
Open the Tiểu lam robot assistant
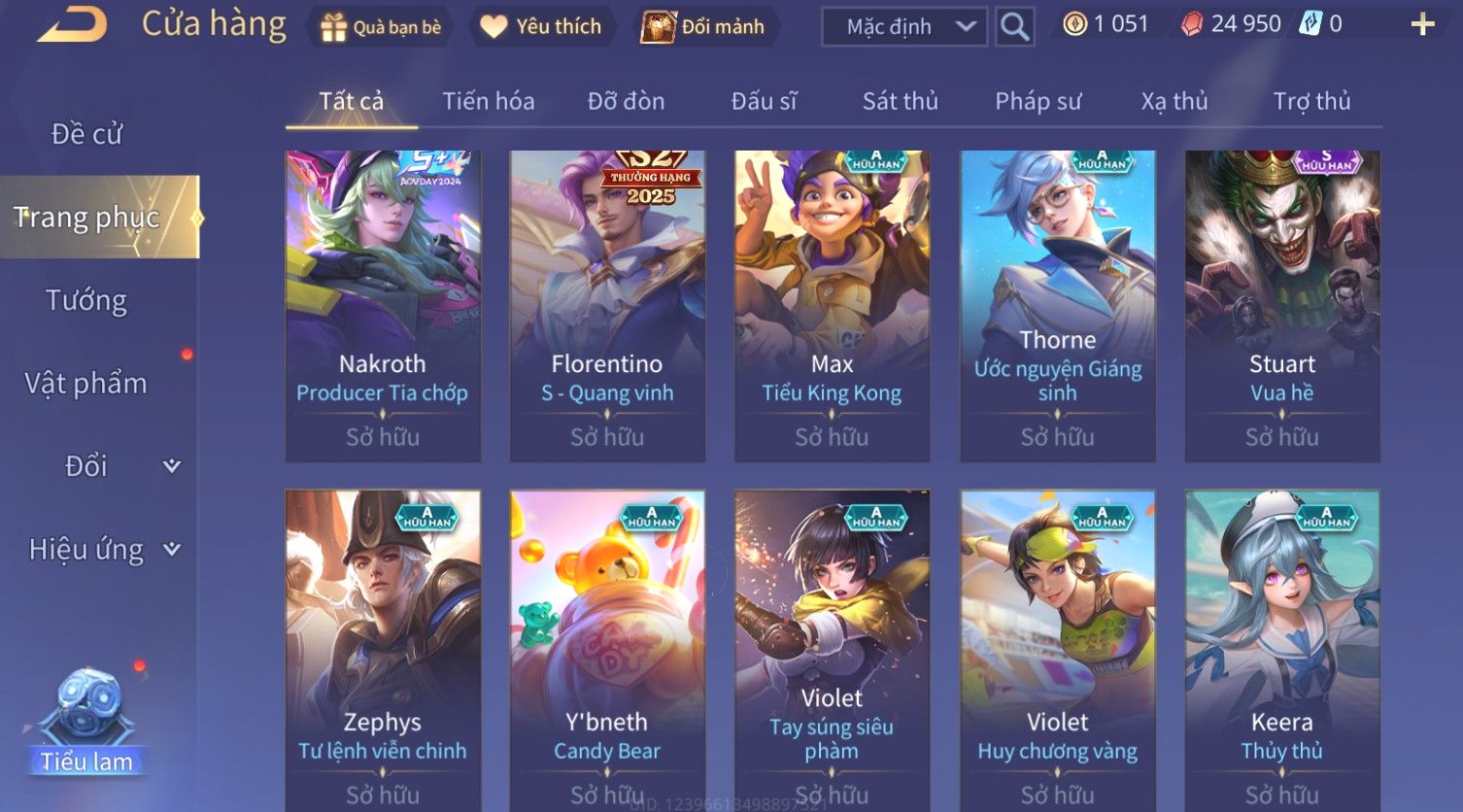click(87, 721)
